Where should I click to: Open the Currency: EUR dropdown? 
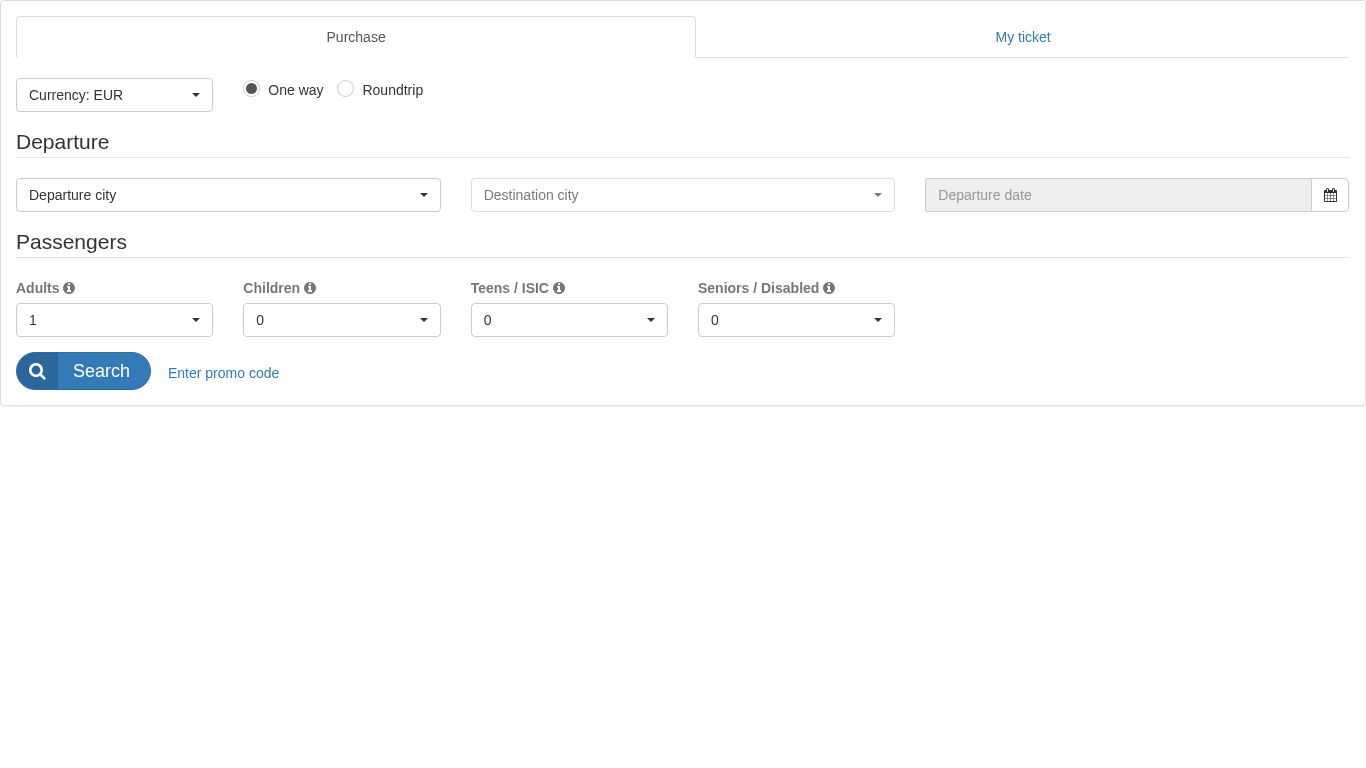tap(114, 95)
